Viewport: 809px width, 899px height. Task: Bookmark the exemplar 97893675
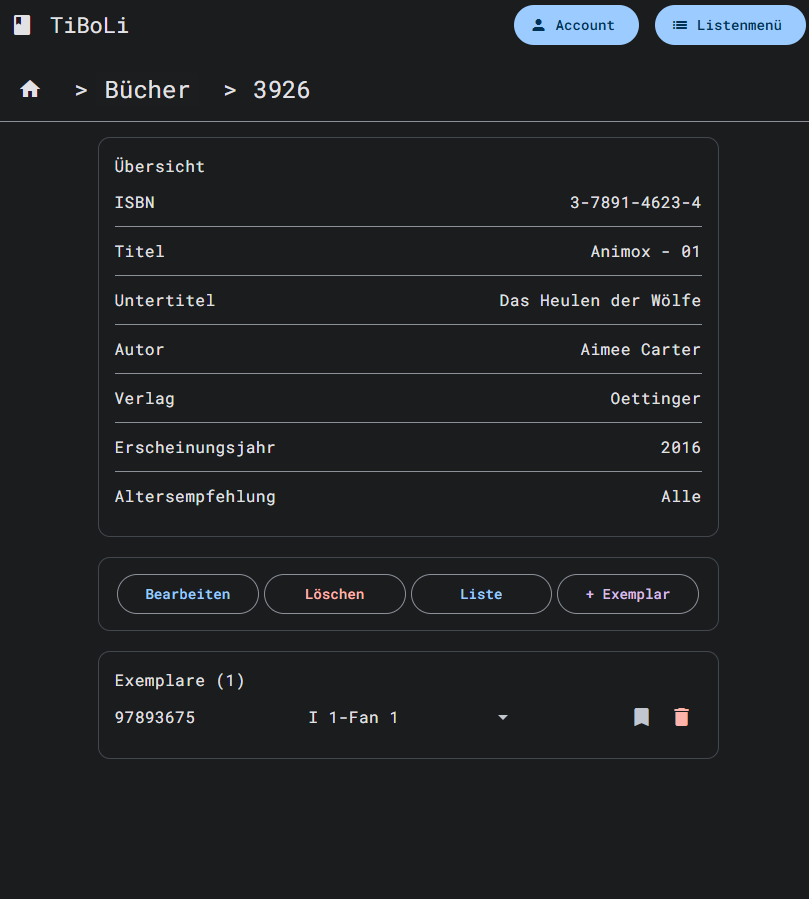[641, 717]
